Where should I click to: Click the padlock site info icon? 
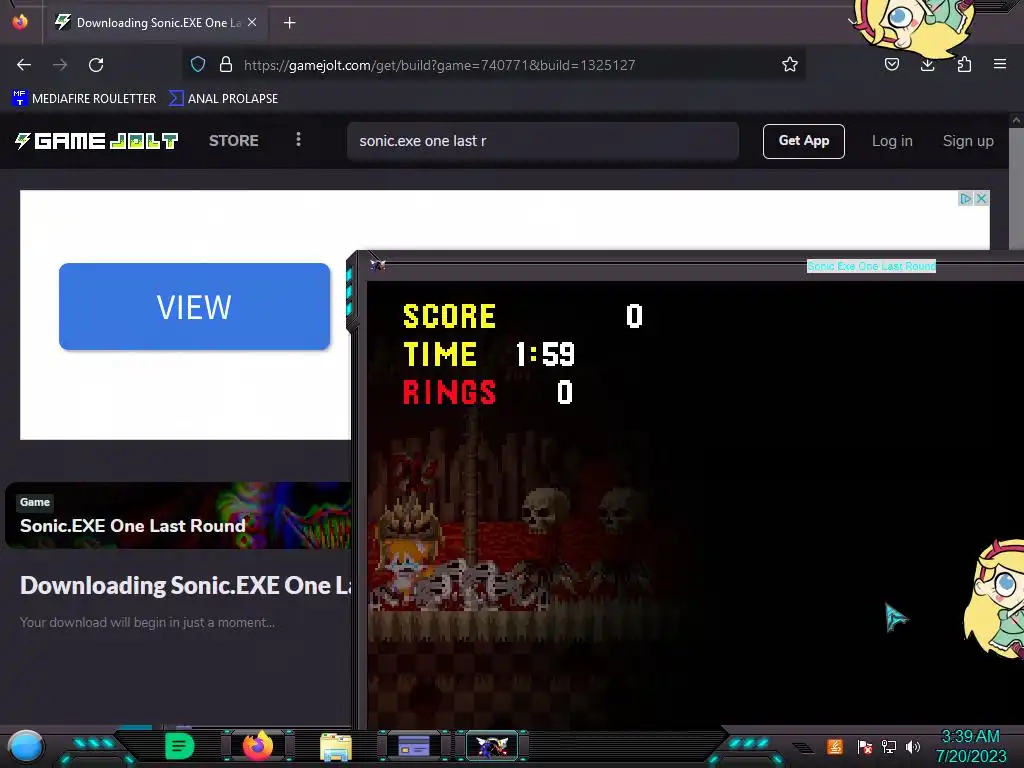(x=226, y=65)
